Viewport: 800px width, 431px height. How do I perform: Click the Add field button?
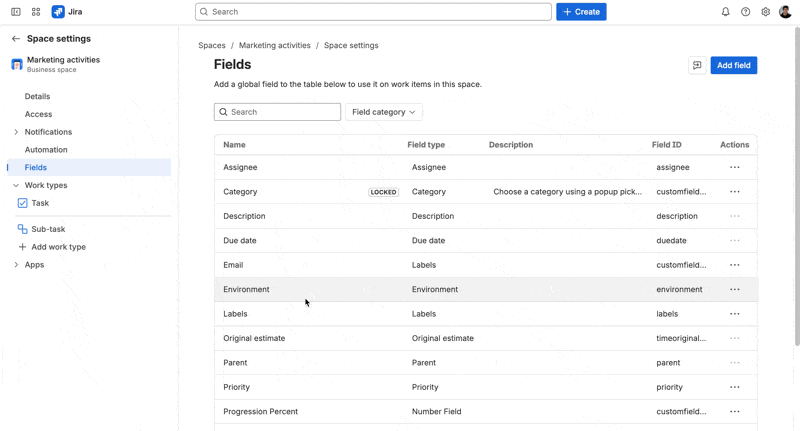tap(734, 65)
